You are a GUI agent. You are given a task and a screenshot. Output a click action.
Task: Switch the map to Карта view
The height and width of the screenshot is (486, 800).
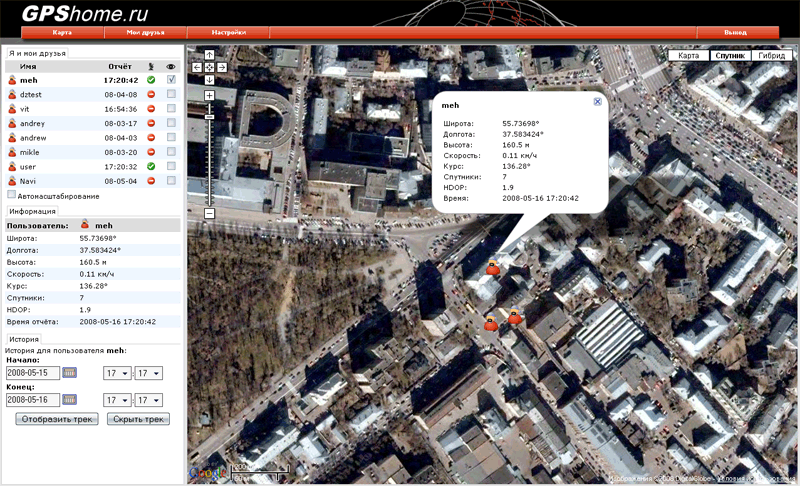[x=689, y=56]
